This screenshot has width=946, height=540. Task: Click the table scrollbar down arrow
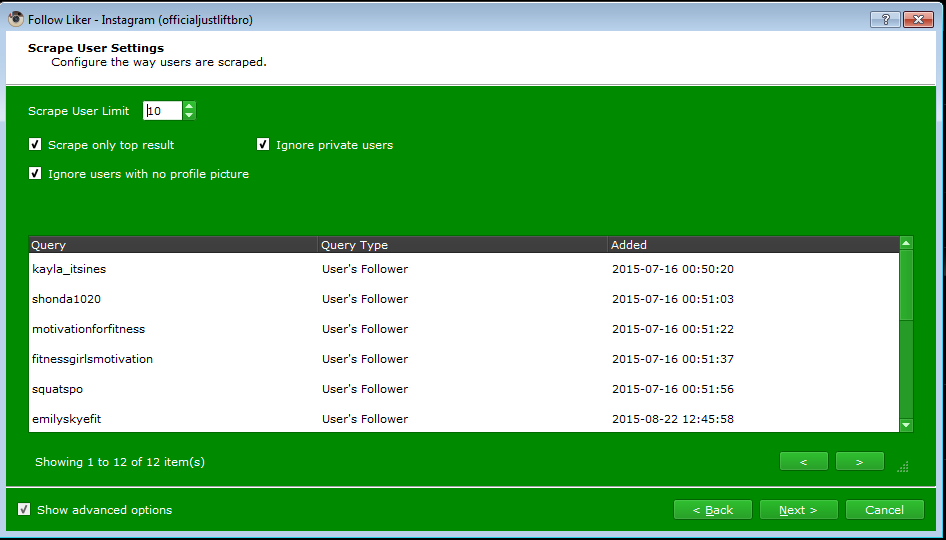(x=906, y=425)
